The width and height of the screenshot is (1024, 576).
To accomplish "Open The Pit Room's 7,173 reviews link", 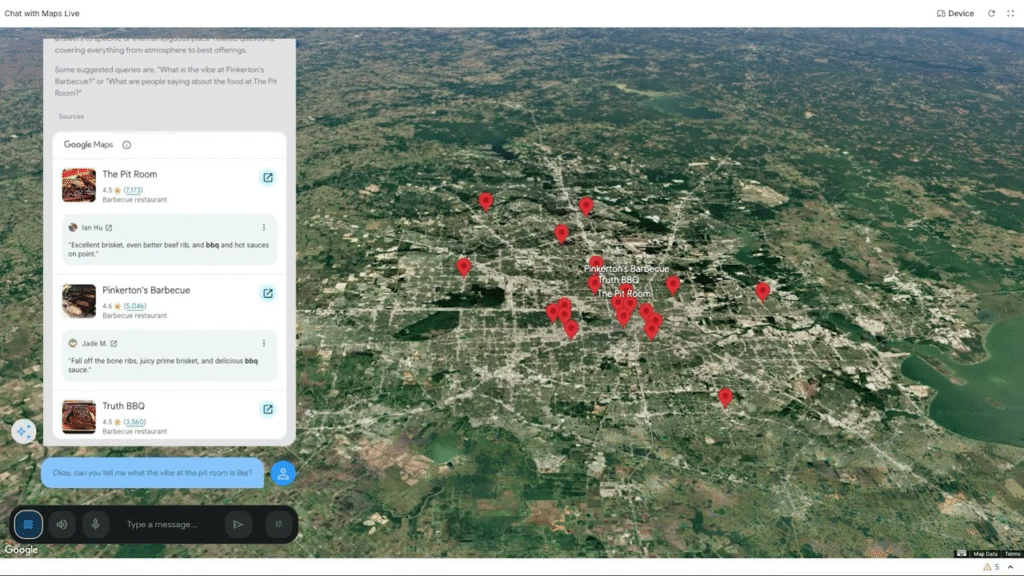I will (x=133, y=190).
